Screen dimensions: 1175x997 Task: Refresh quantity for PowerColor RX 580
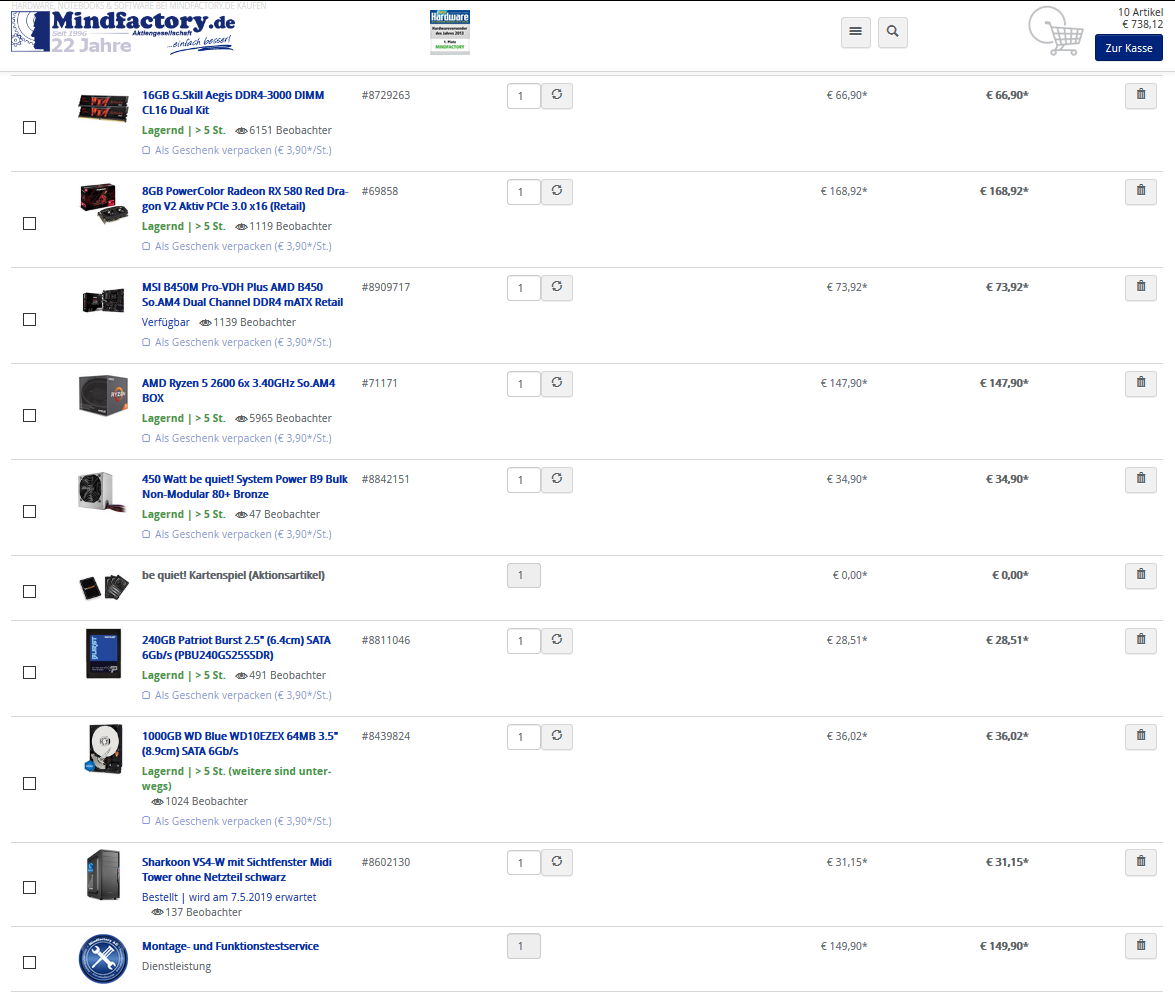557,191
